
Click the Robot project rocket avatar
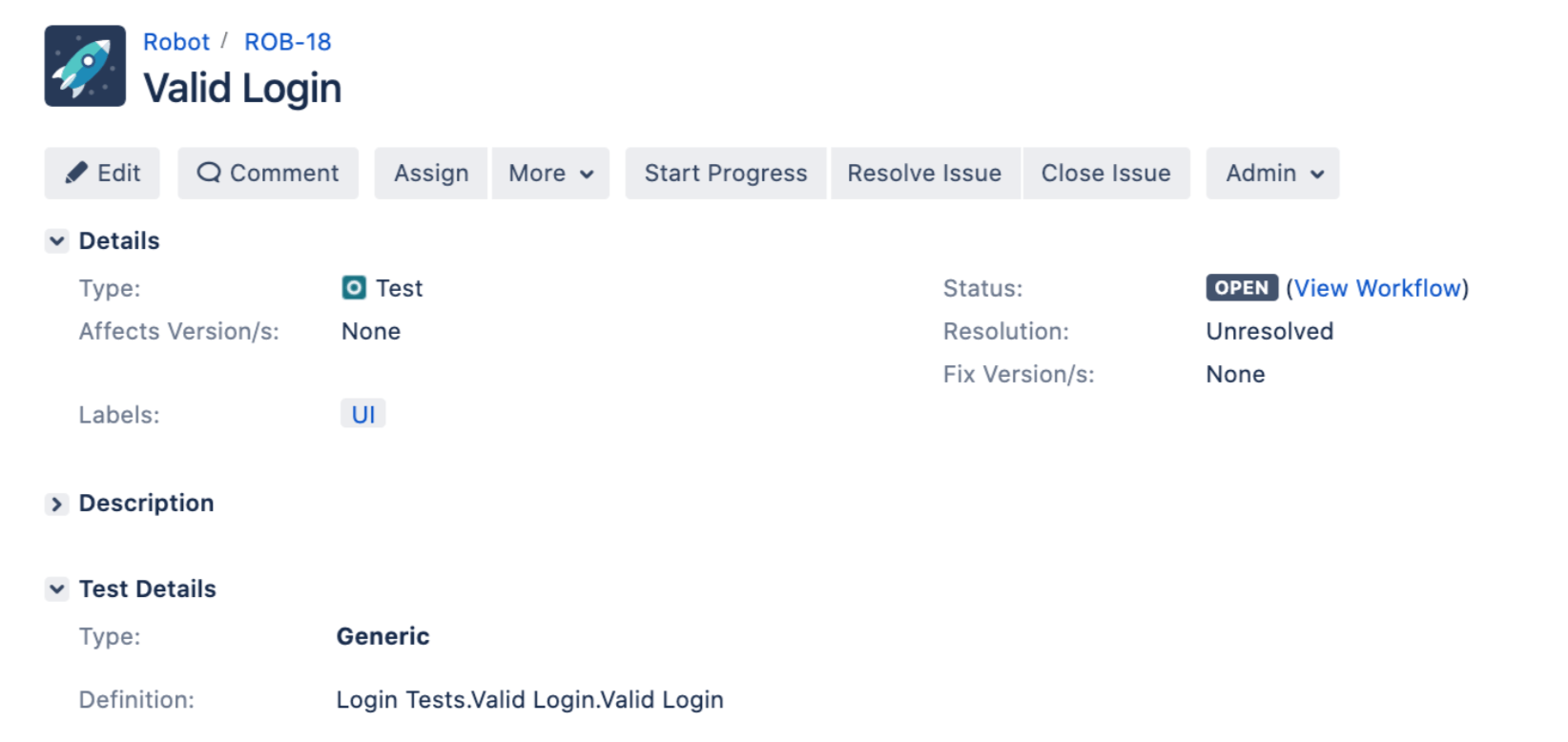[x=85, y=66]
